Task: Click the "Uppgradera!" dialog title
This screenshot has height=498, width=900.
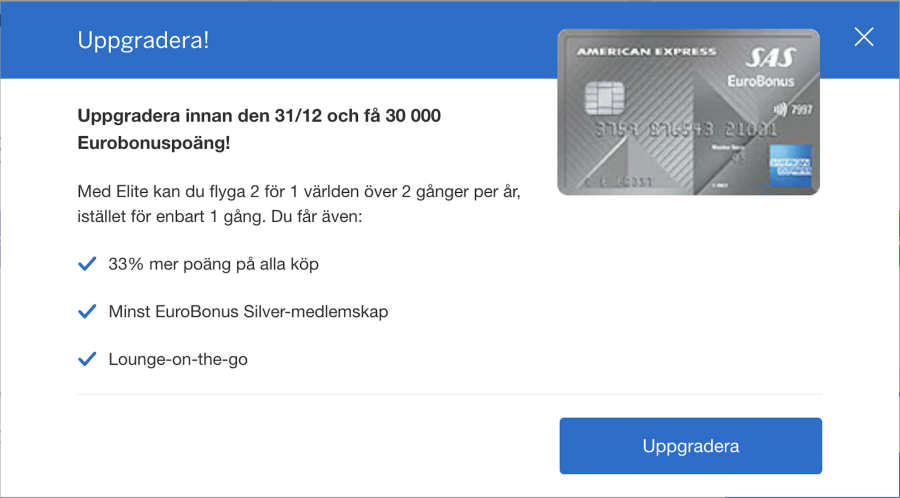Action: click(x=143, y=41)
